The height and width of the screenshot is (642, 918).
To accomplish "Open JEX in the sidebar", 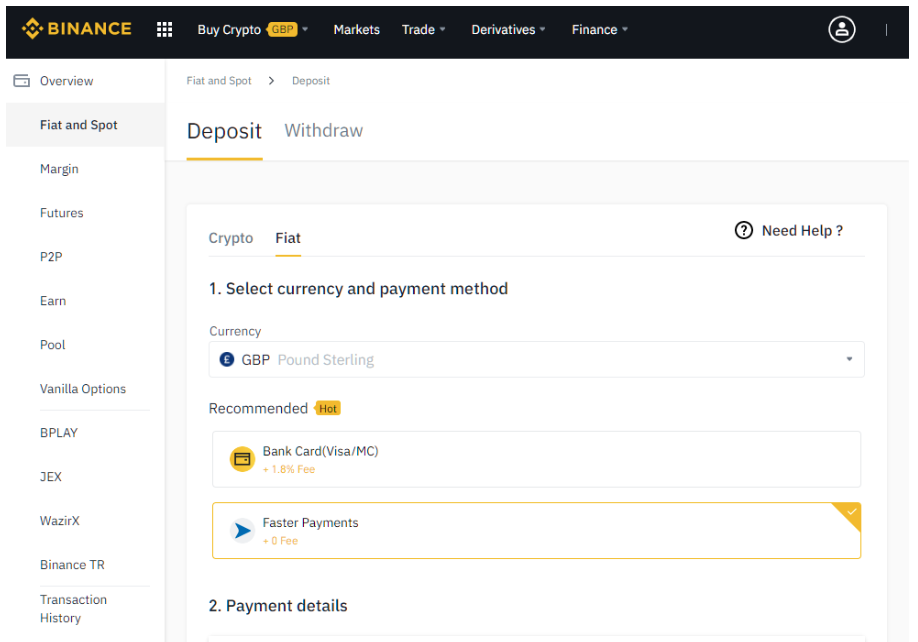I will pyautogui.click(x=50, y=476).
